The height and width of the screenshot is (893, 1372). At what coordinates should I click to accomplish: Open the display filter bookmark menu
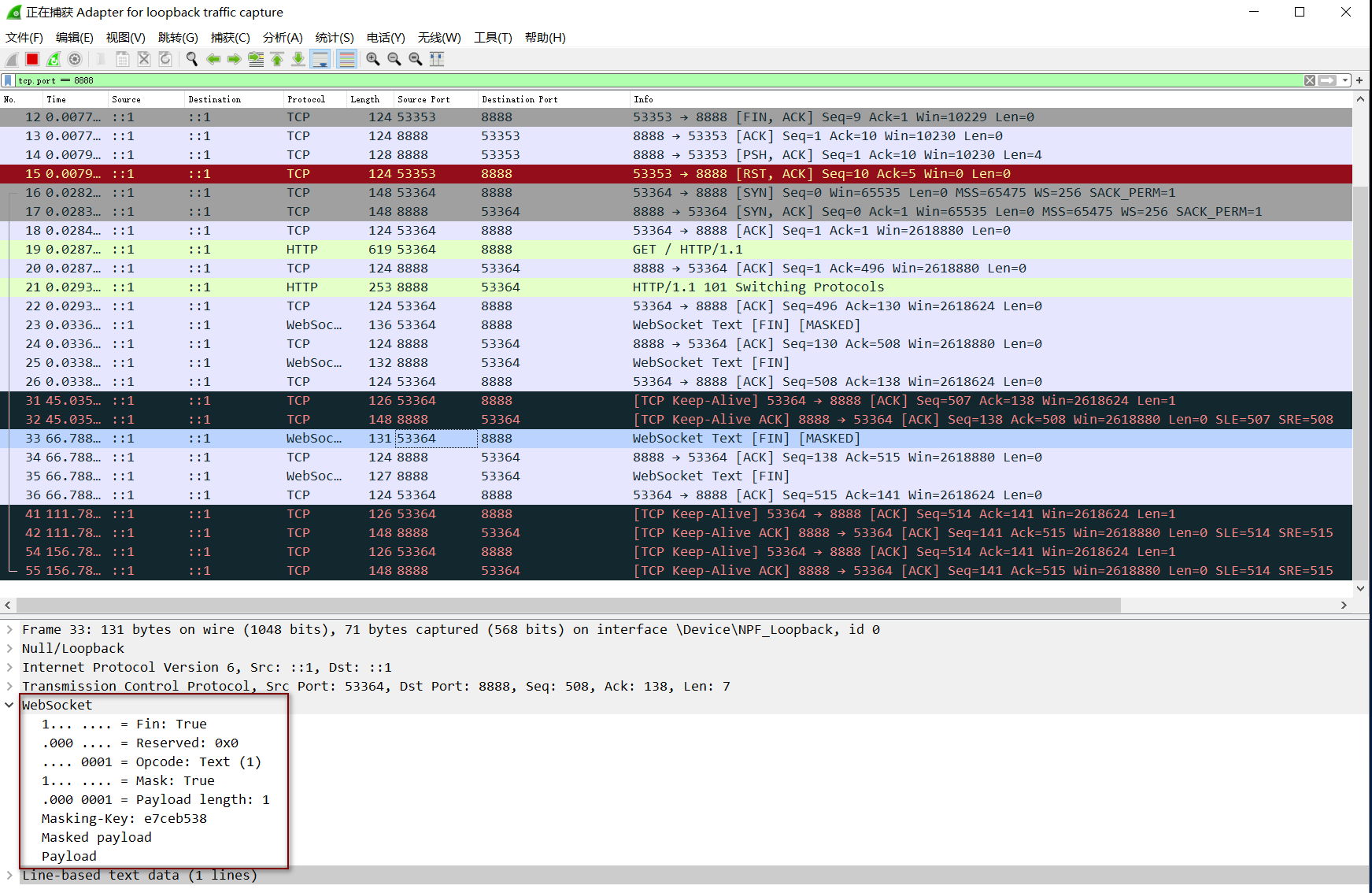[8, 80]
